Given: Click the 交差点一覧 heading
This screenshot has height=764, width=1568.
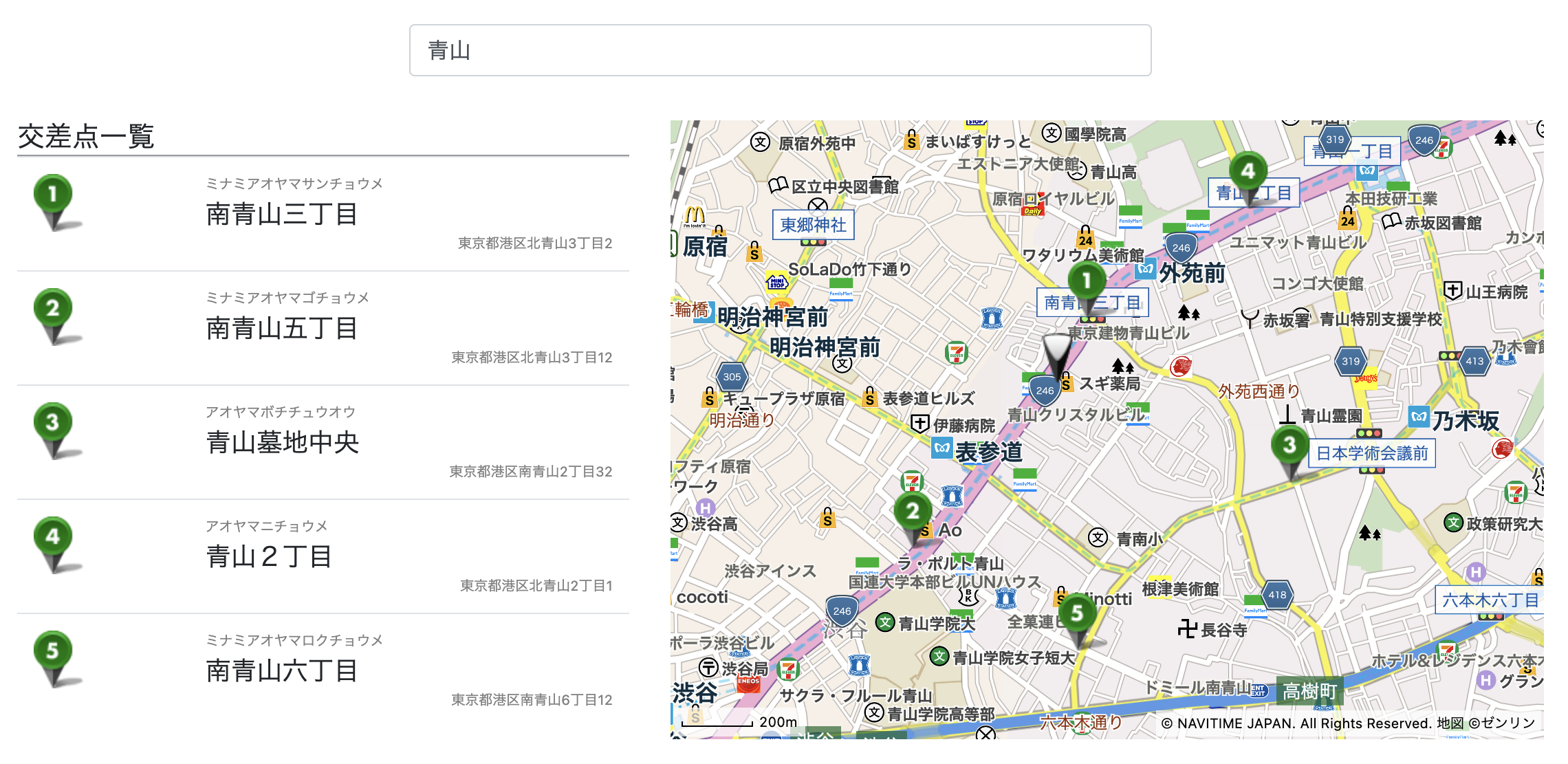Looking at the screenshot, I should (x=86, y=136).
